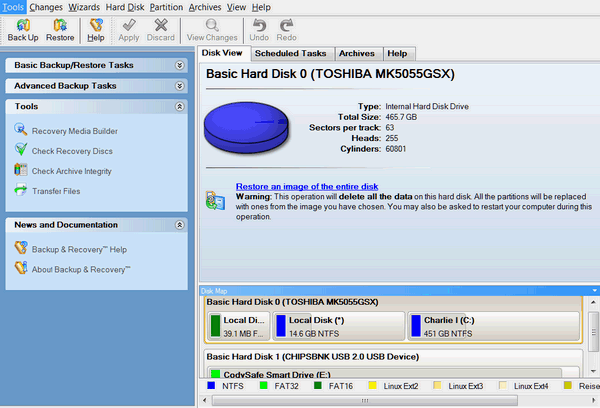Click the Linux Ext4 legend swatch
This screenshot has width=600, height=408.
point(503,385)
